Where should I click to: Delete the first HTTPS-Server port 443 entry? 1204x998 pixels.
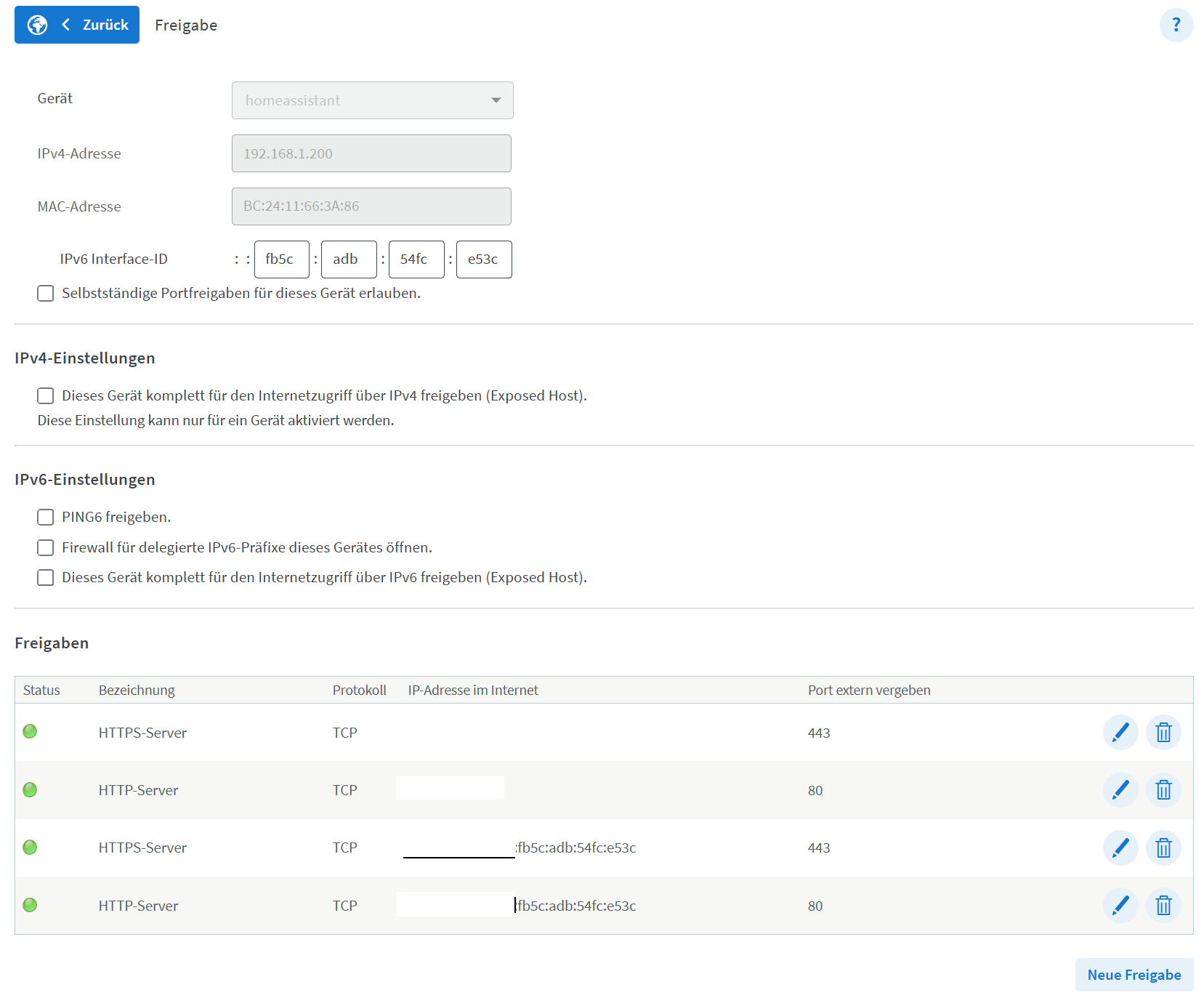(1163, 732)
